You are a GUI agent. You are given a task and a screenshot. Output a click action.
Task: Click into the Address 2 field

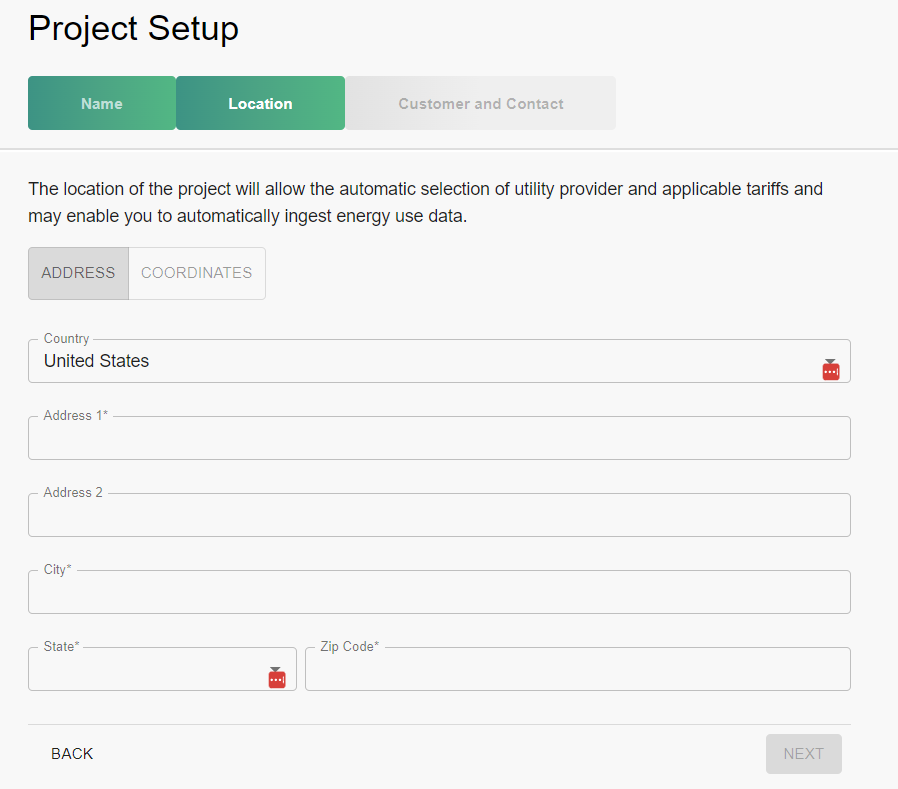tap(439, 517)
